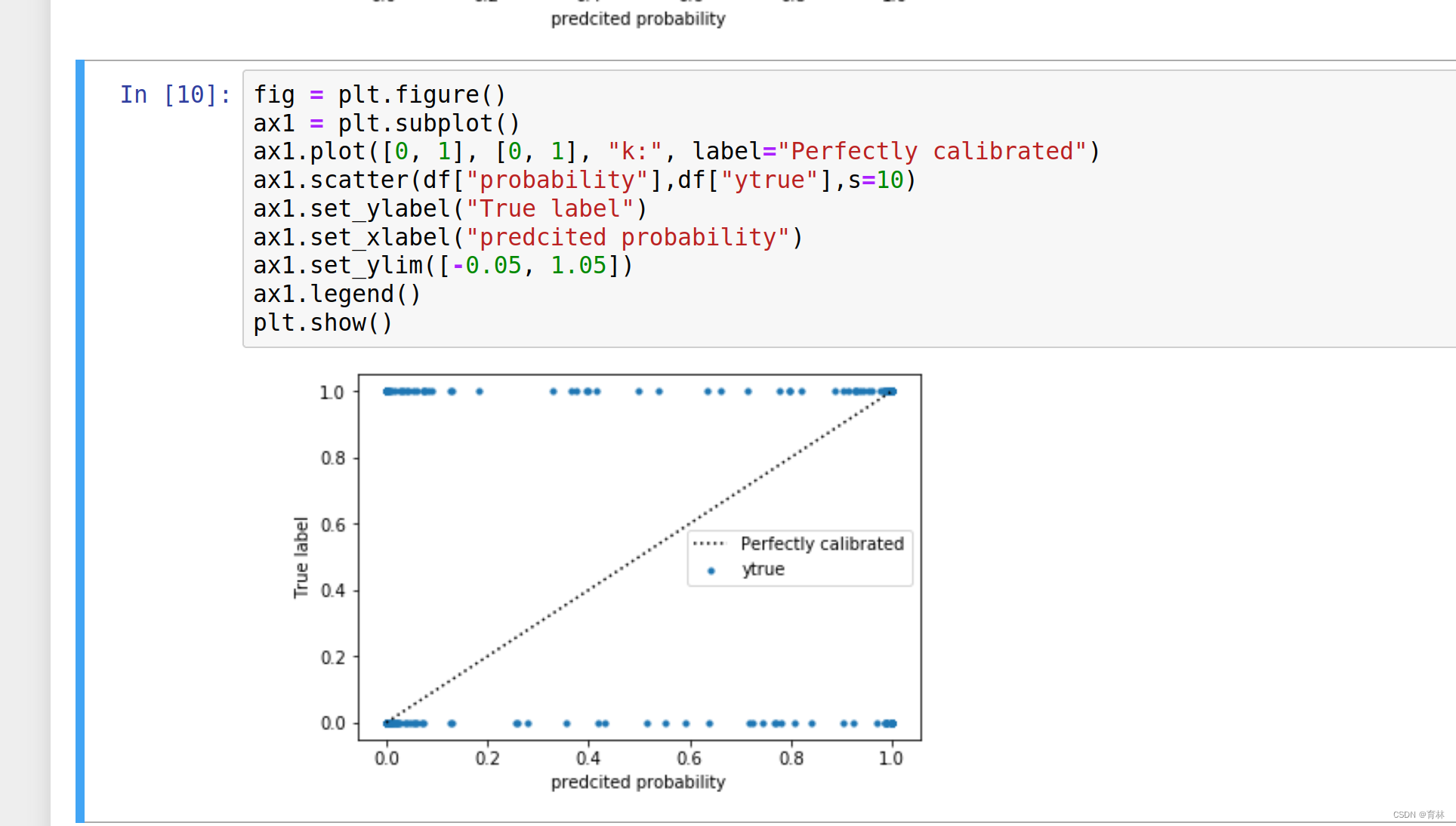The width and height of the screenshot is (1456, 826).
Task: Click the previous output's "predcited probability" label
Action: click(637, 19)
